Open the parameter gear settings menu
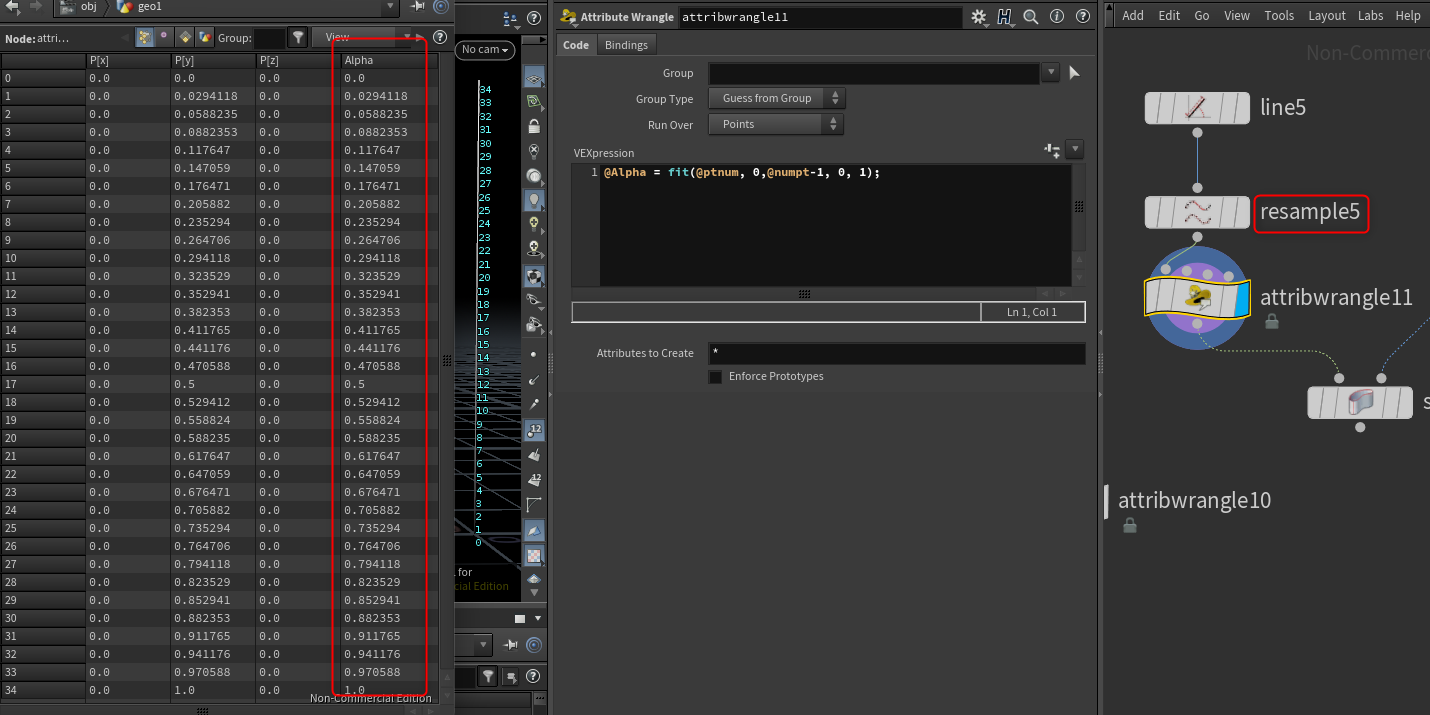 978,17
